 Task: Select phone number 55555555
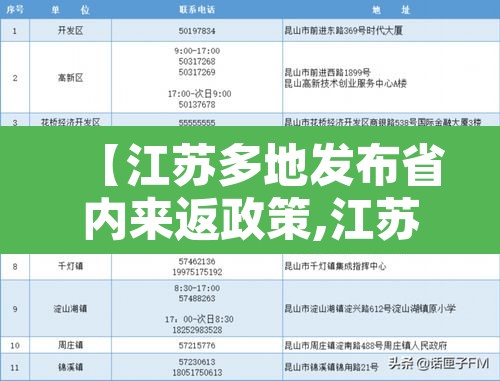(197, 123)
